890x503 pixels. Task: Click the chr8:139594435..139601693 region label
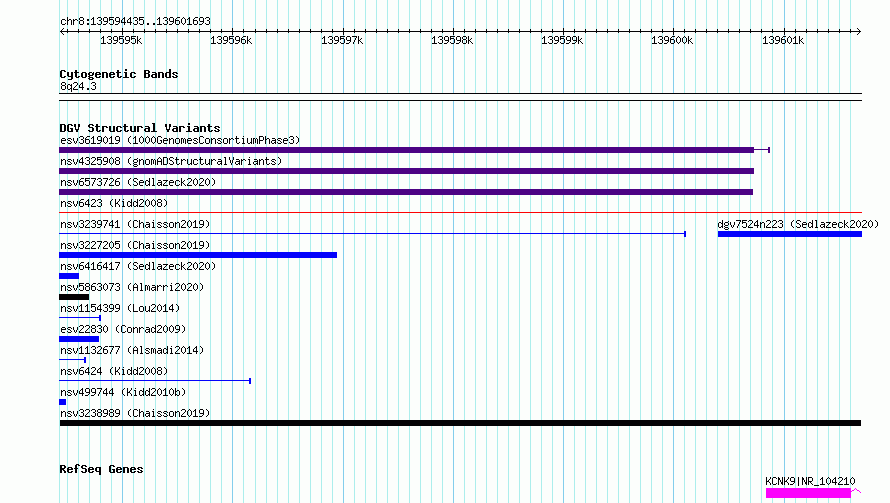135,22
